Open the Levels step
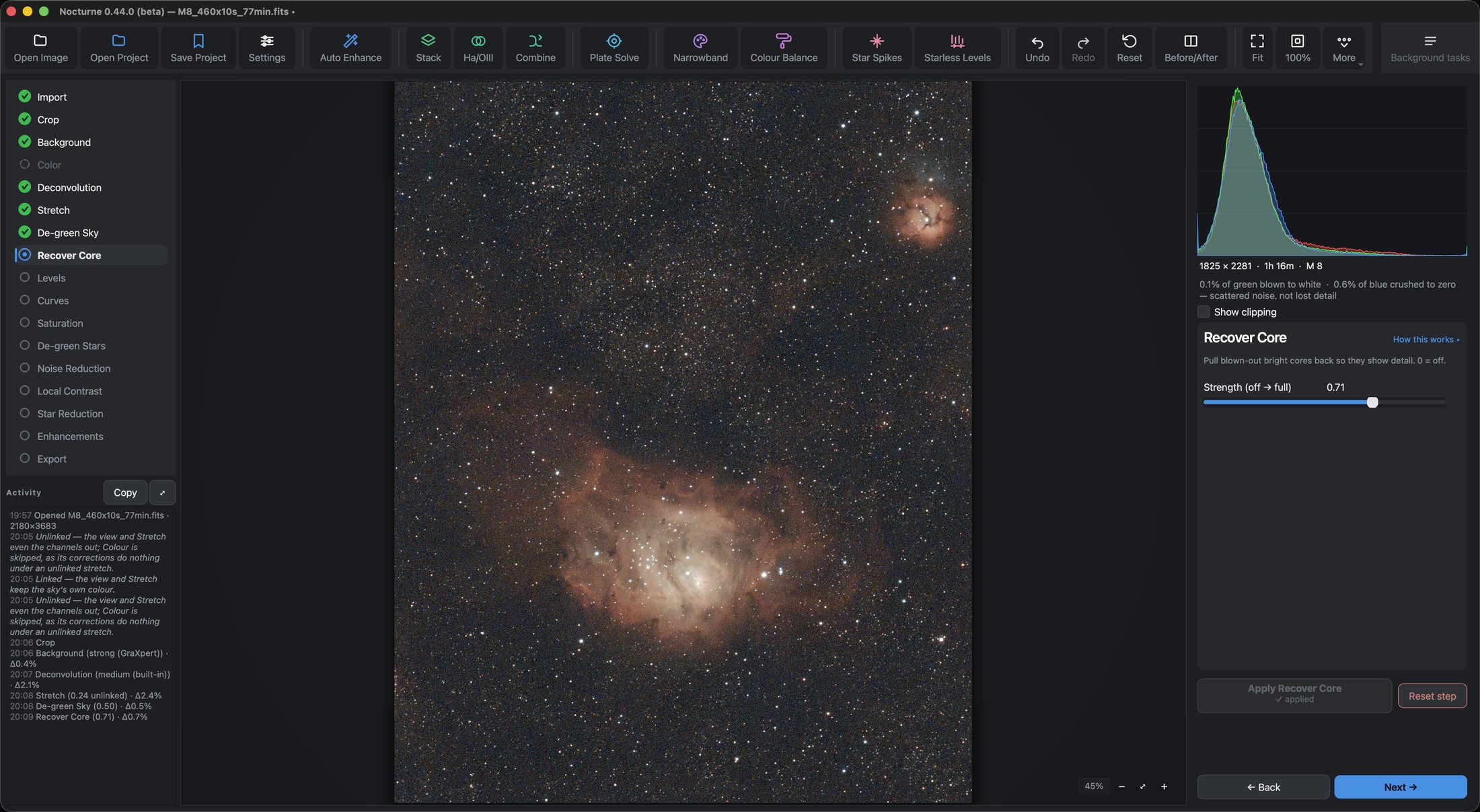1480x812 pixels. pos(91,278)
